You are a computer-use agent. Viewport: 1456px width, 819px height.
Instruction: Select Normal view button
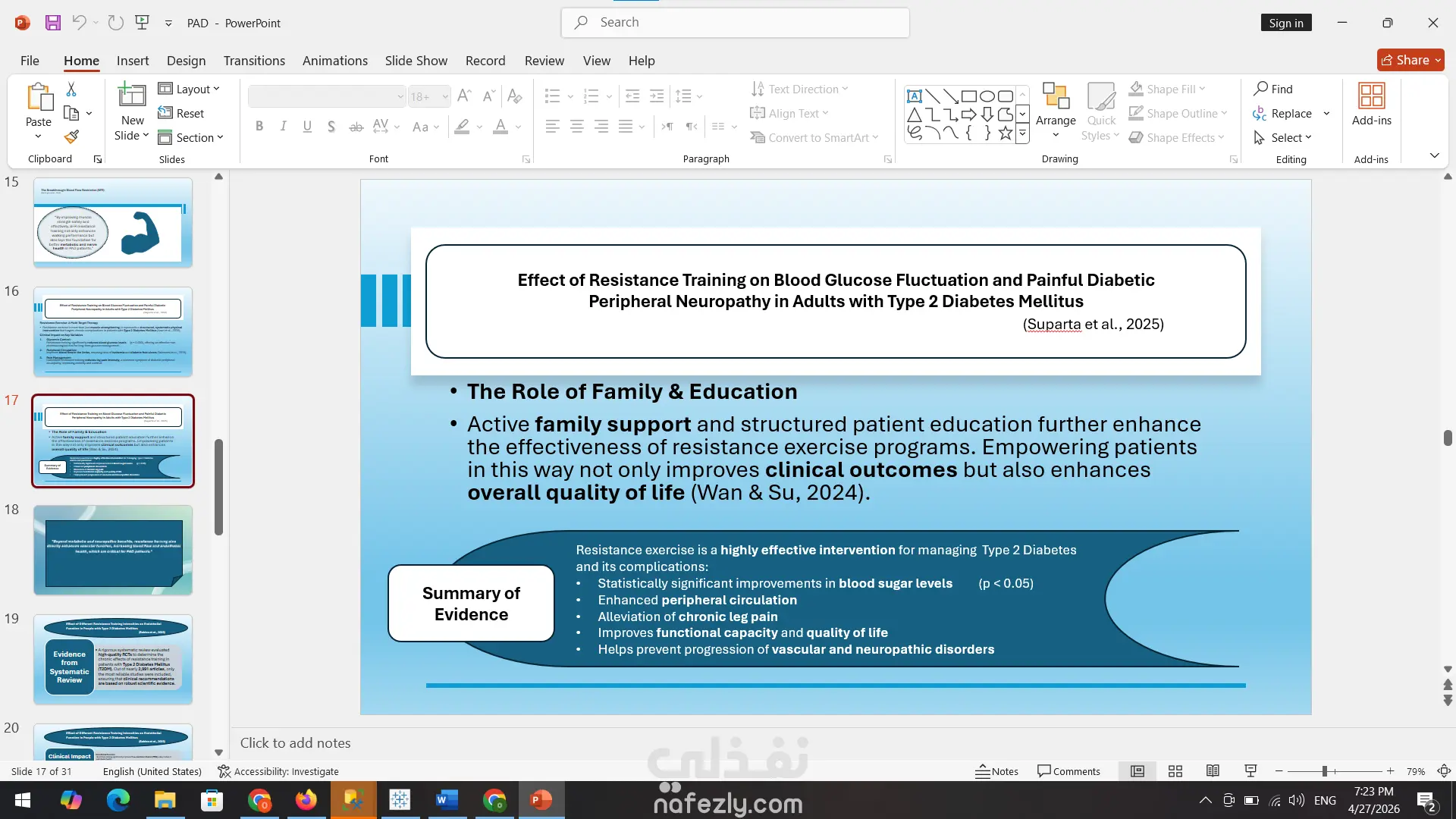coord(1137,771)
